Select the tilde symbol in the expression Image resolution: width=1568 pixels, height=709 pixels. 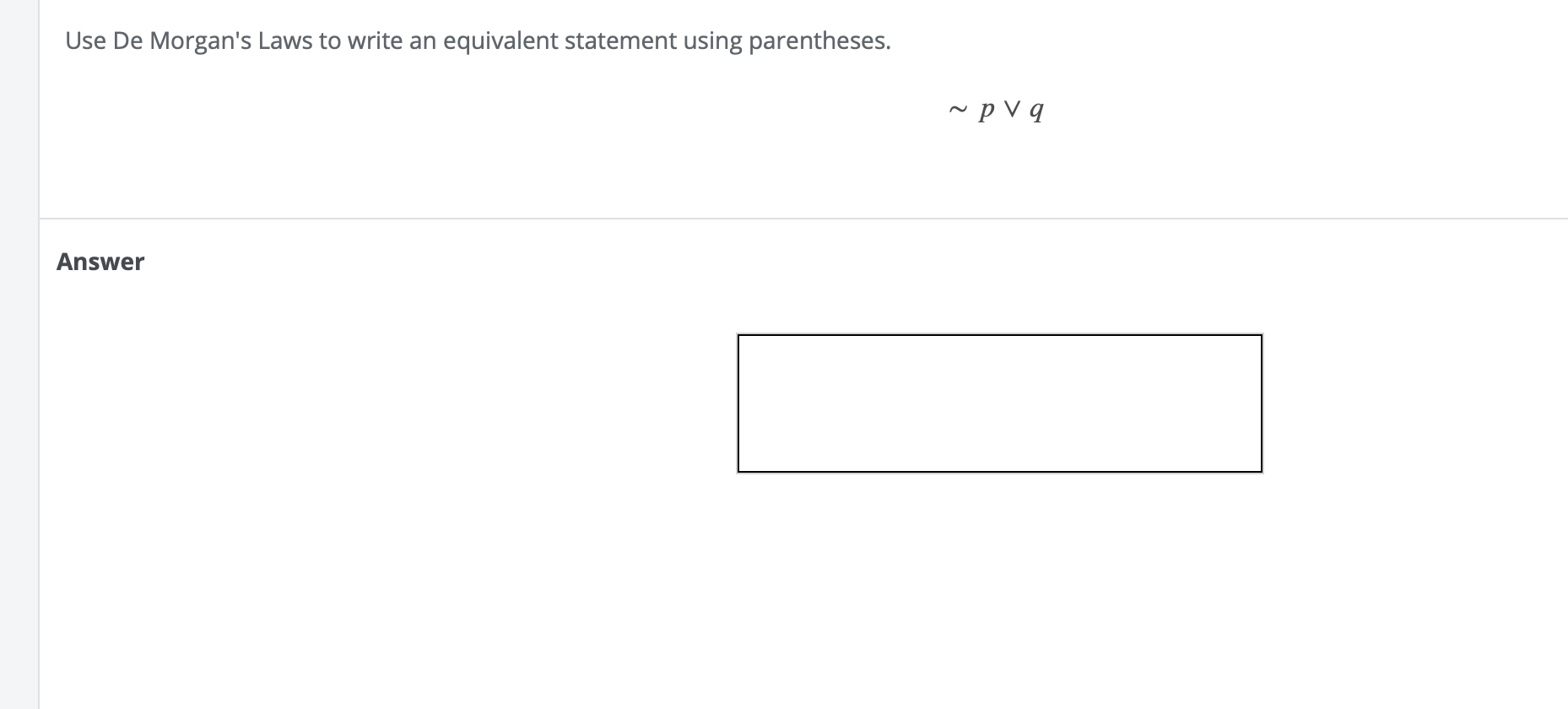coord(956,108)
